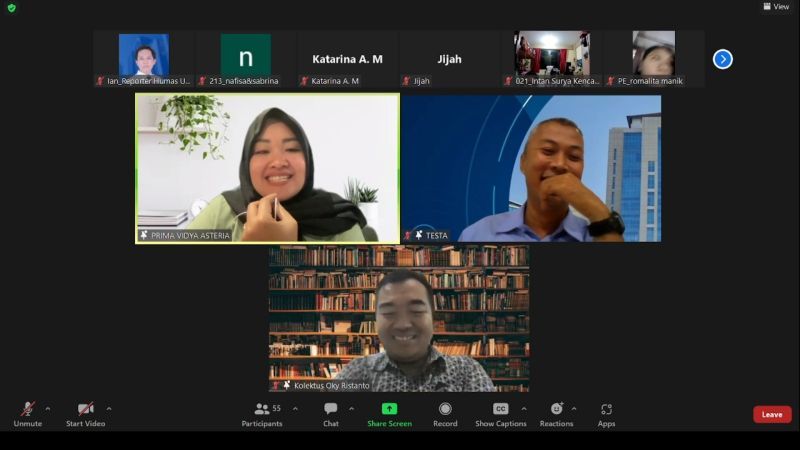This screenshot has height=450, width=800.
Task: Start recording the meeting
Action: [445, 409]
